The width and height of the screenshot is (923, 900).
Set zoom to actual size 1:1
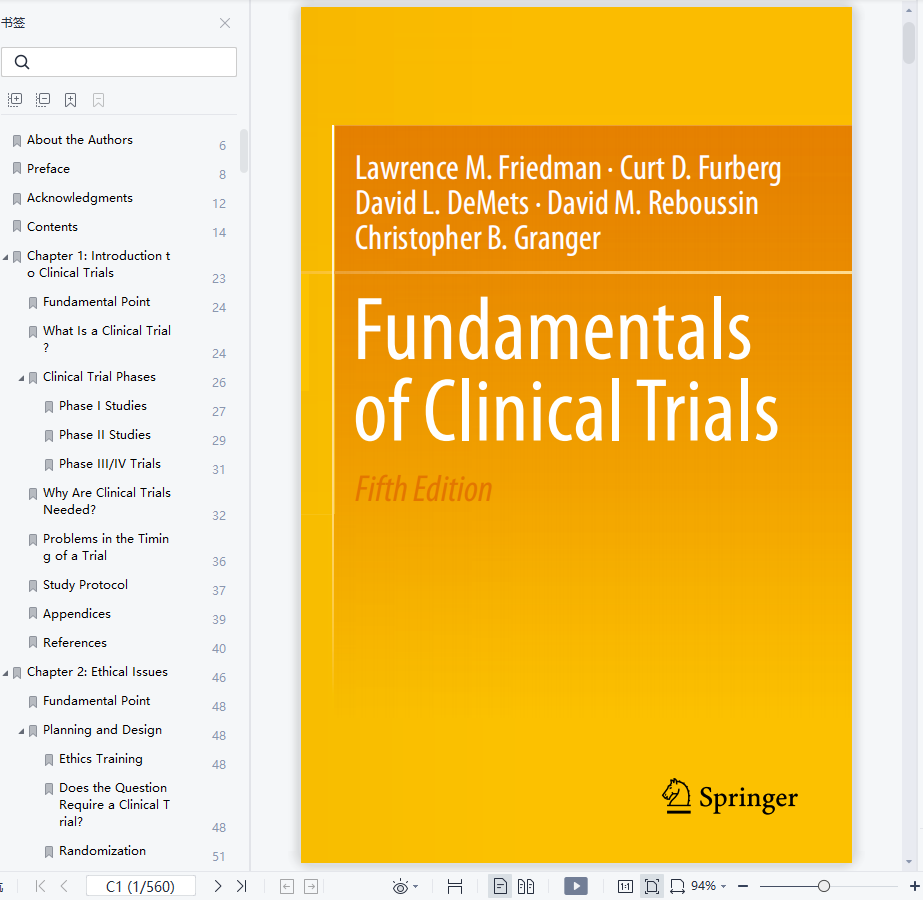(x=625, y=886)
